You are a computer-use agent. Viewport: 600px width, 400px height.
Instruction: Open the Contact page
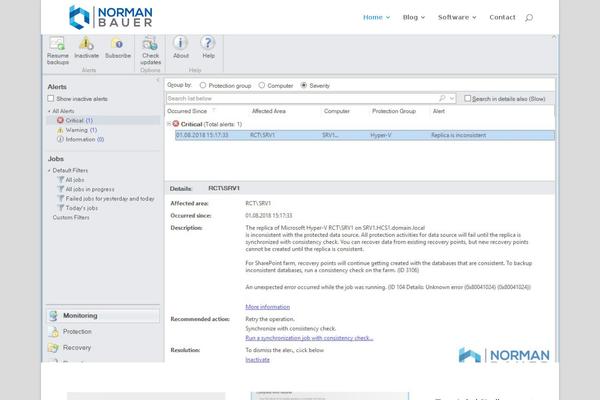coord(502,17)
